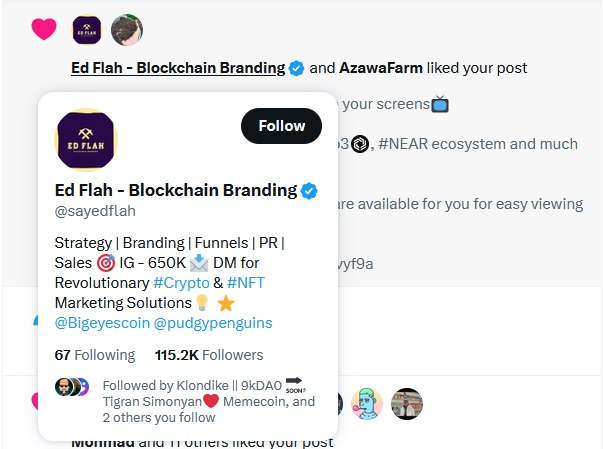603x449 pixels.
Task: Click stacked follower avatars beside 'Followed by Klondike'
Action: (72, 387)
